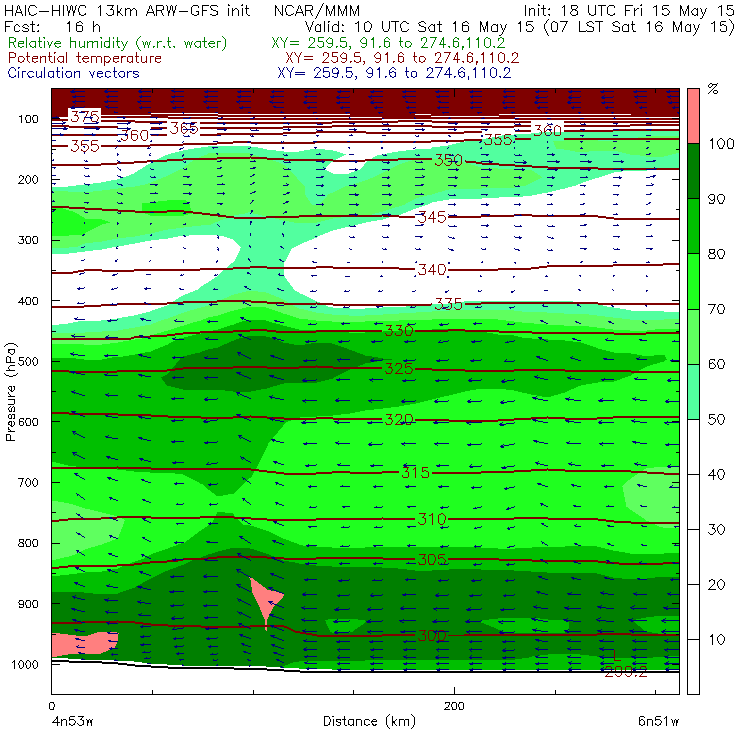Click the '375' contour label
Screen dimensions: 740x740
[85, 116]
